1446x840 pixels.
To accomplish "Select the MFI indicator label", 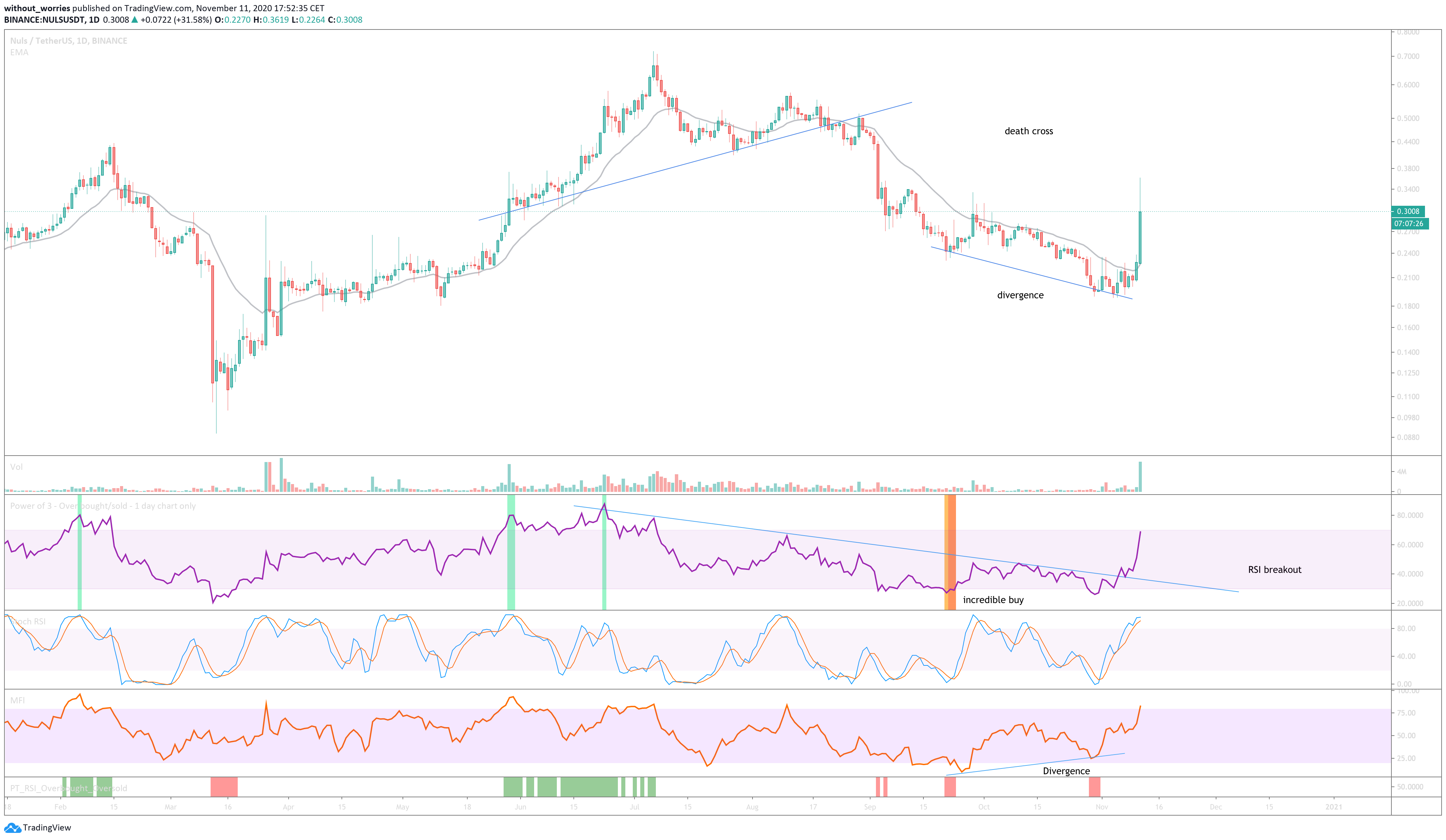I will coord(17,700).
